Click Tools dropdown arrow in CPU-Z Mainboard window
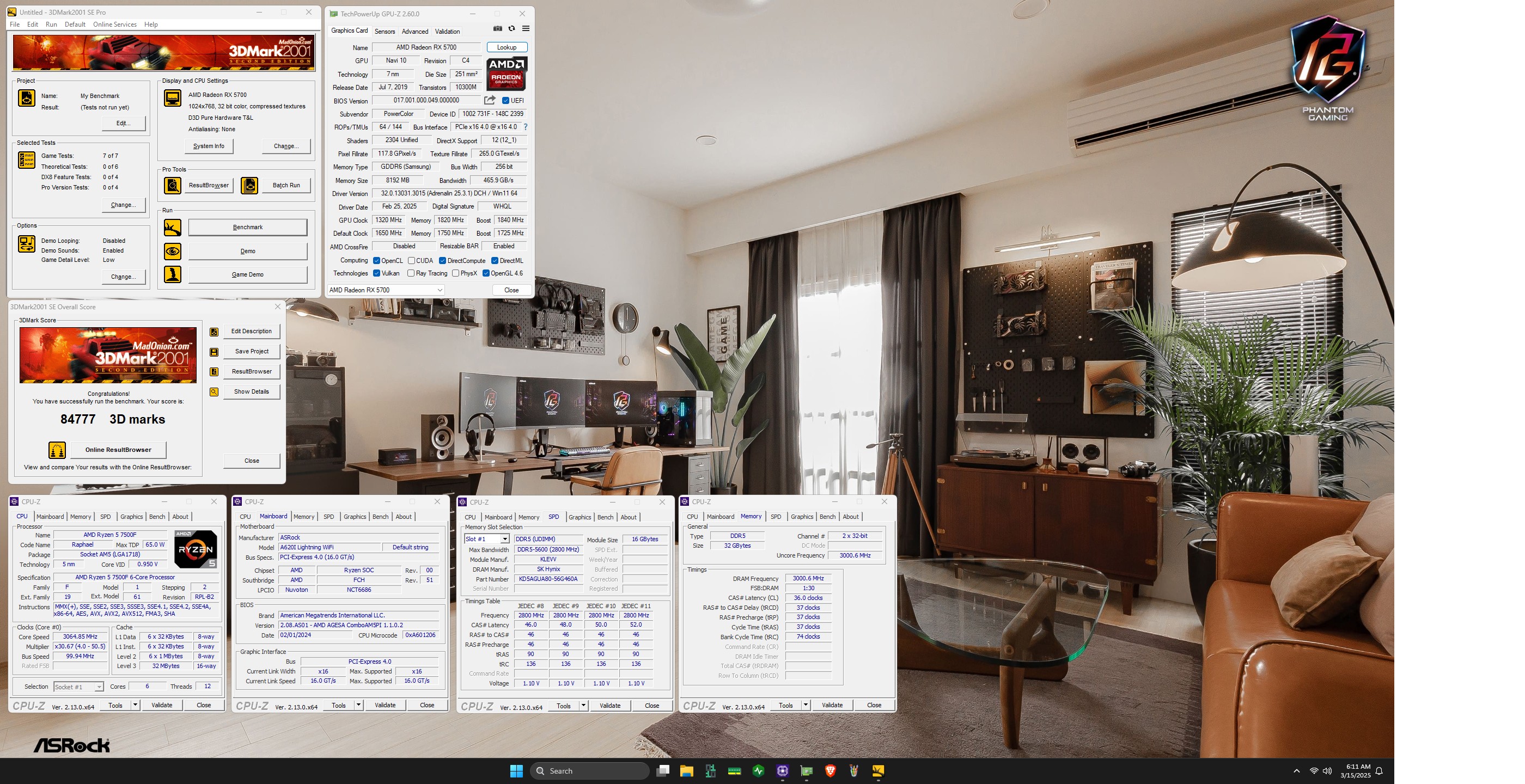Screen dimensions: 1525x784 pos(358,705)
